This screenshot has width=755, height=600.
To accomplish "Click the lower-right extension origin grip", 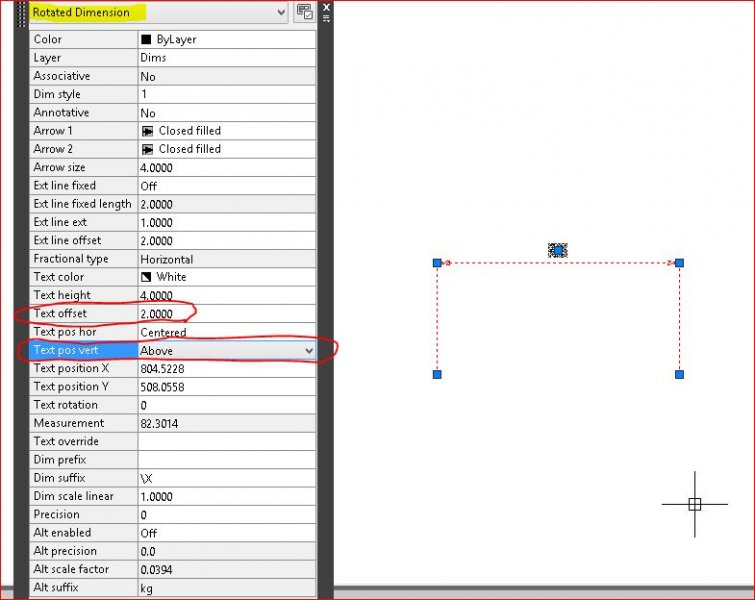I will (x=679, y=375).
